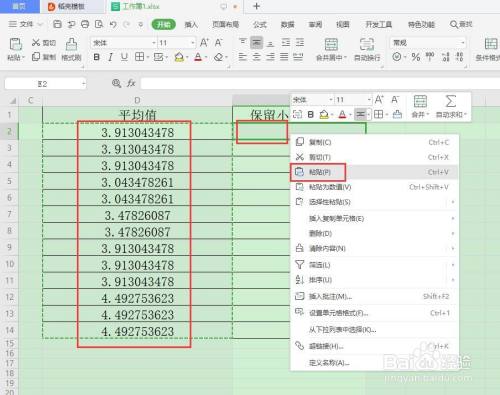Click the Find search button
The width and height of the screenshot is (500, 395).
pyautogui.click(x=461, y=24)
